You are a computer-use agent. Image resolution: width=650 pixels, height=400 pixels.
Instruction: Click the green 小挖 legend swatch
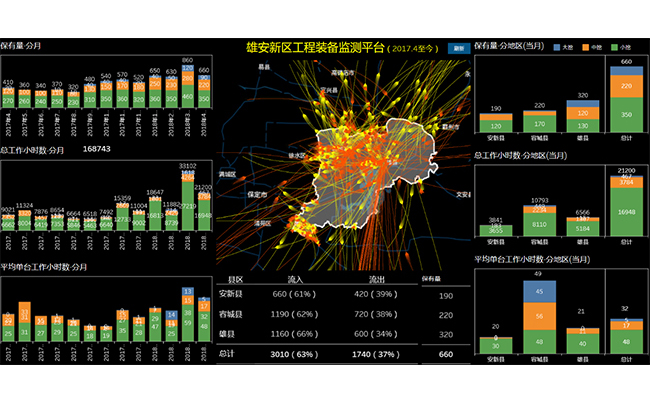612,46
